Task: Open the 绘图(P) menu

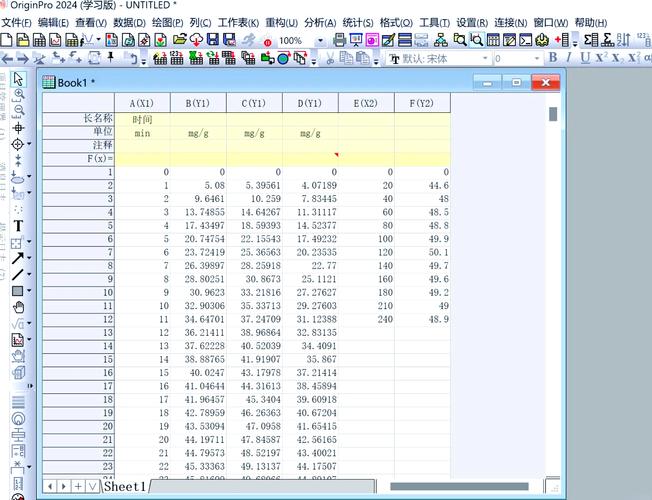Action: tap(165, 23)
